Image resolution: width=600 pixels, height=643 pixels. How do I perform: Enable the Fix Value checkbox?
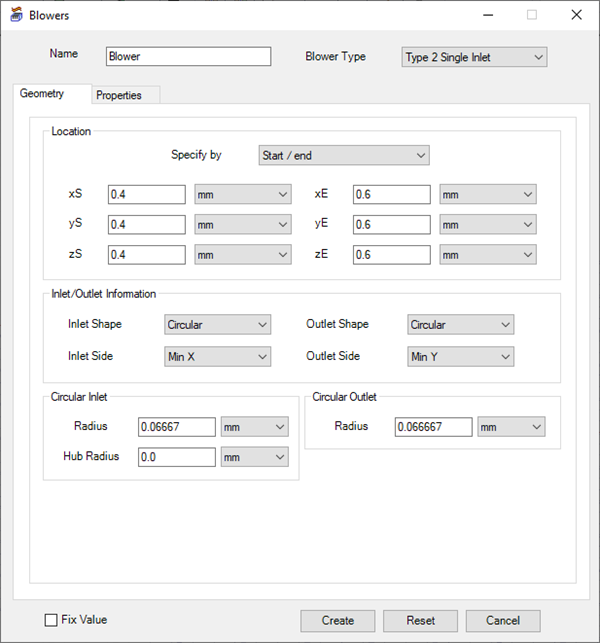coord(51,620)
